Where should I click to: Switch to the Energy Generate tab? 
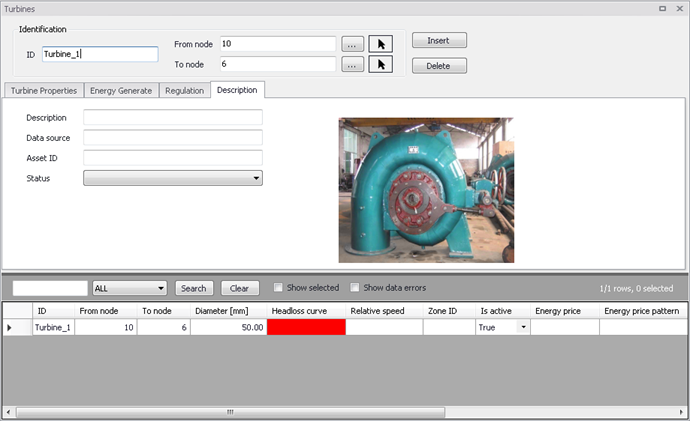pos(121,91)
